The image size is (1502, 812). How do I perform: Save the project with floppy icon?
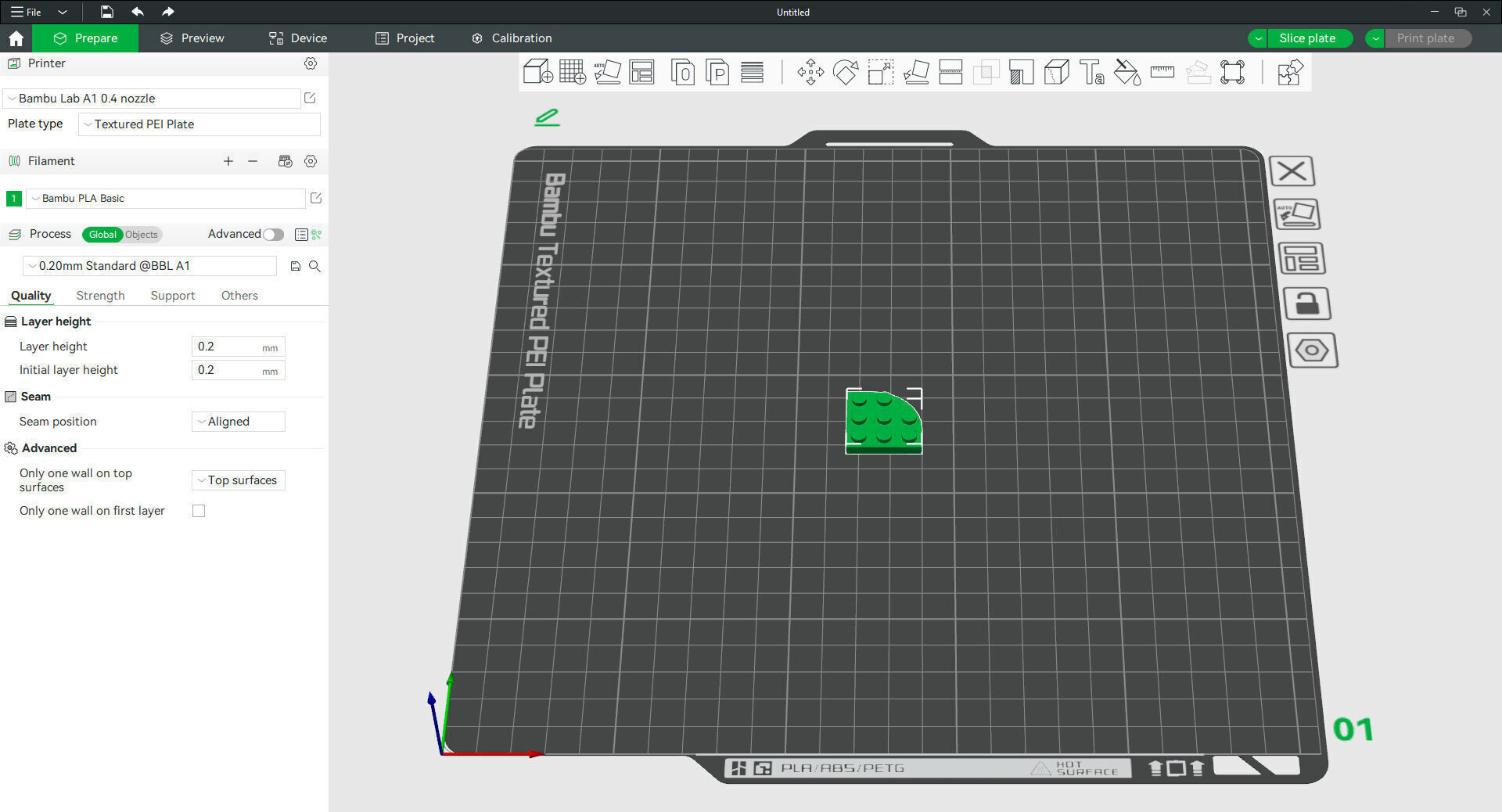click(107, 12)
